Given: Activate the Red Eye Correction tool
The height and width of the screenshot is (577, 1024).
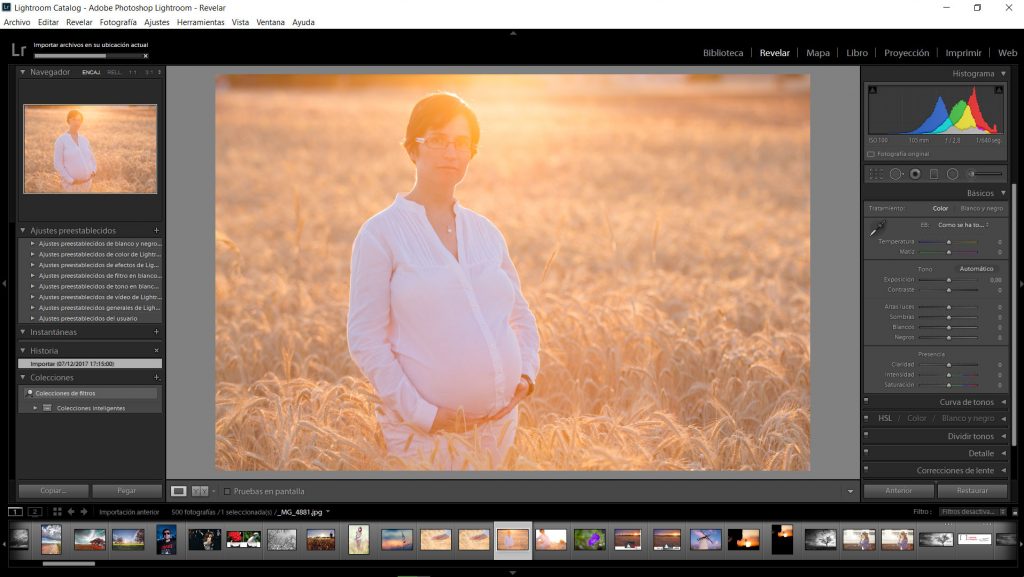Looking at the screenshot, I should tap(915, 173).
